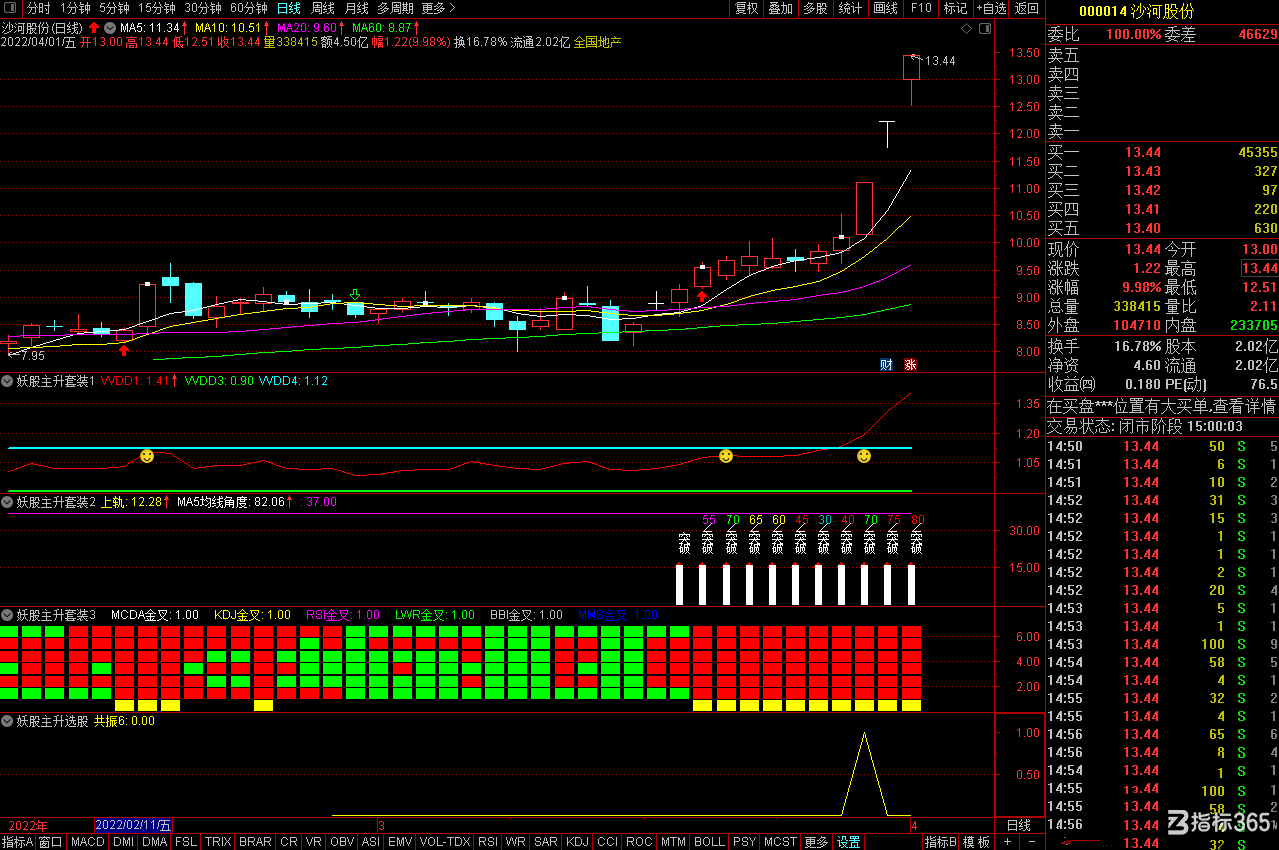Switch to 分时 intraday view
Image resolution: width=1279 pixels, height=850 pixels.
click(38, 8)
